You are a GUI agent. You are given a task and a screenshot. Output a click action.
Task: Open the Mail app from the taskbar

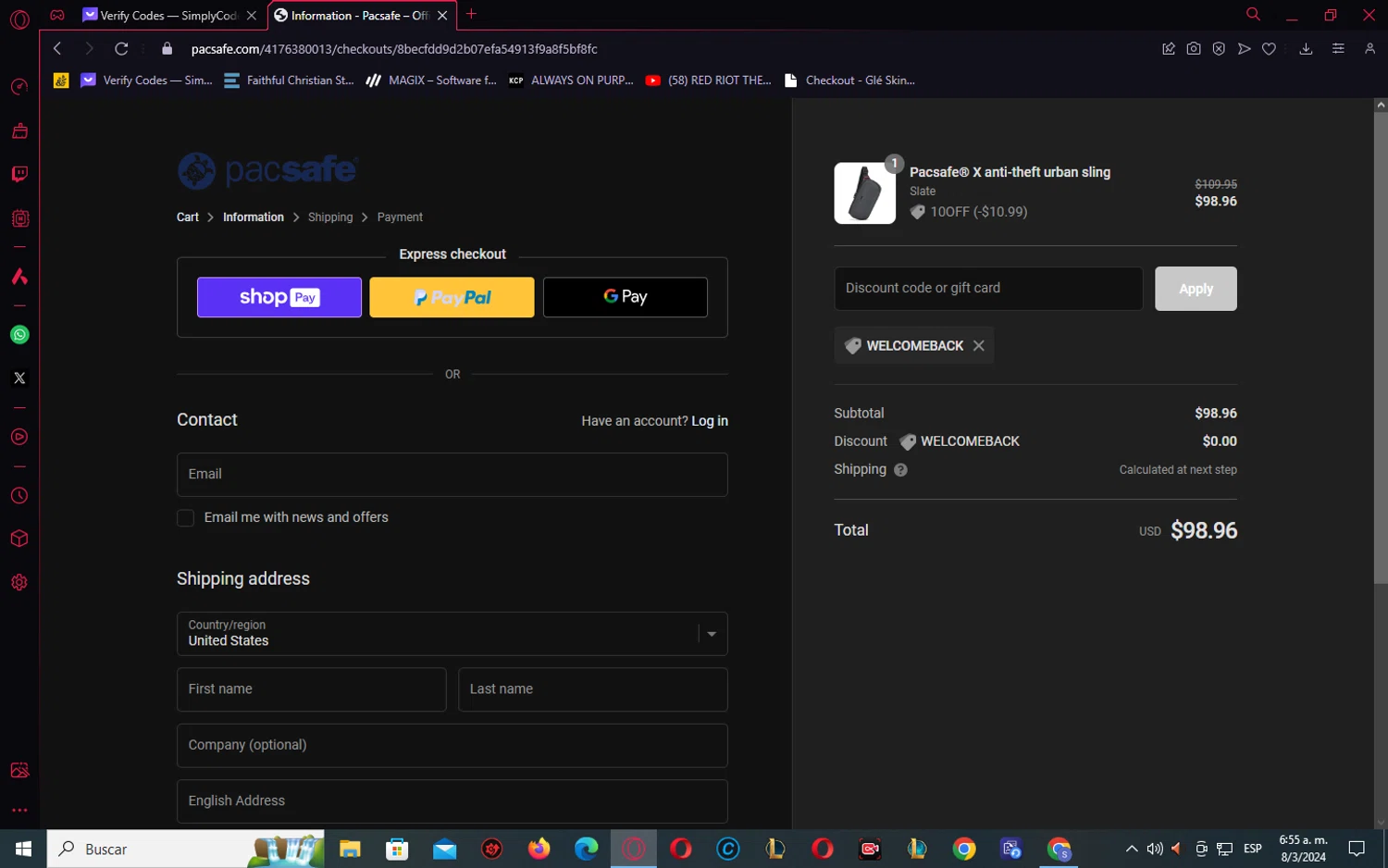pos(444,849)
